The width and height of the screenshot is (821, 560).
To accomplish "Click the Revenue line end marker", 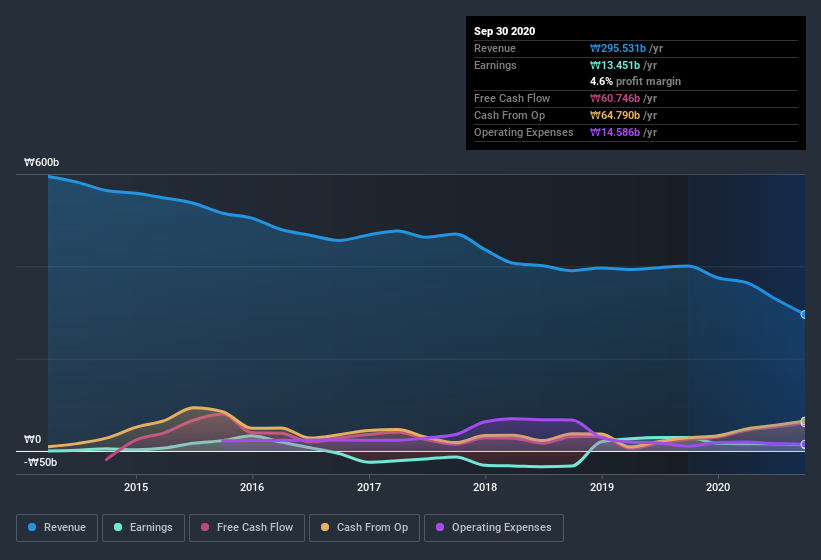I will coord(804,315).
